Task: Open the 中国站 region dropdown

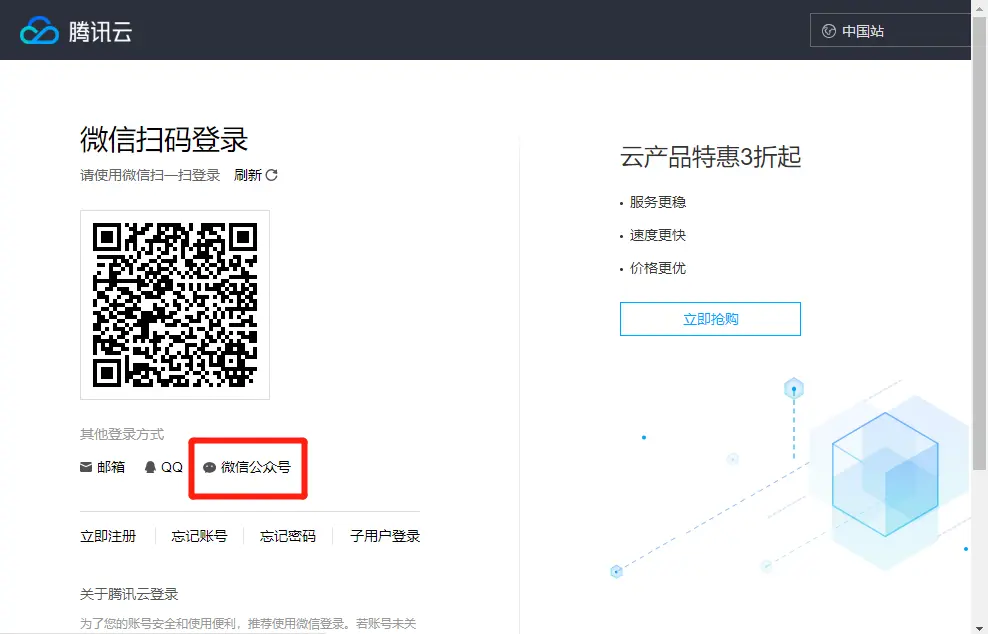Action: point(890,30)
